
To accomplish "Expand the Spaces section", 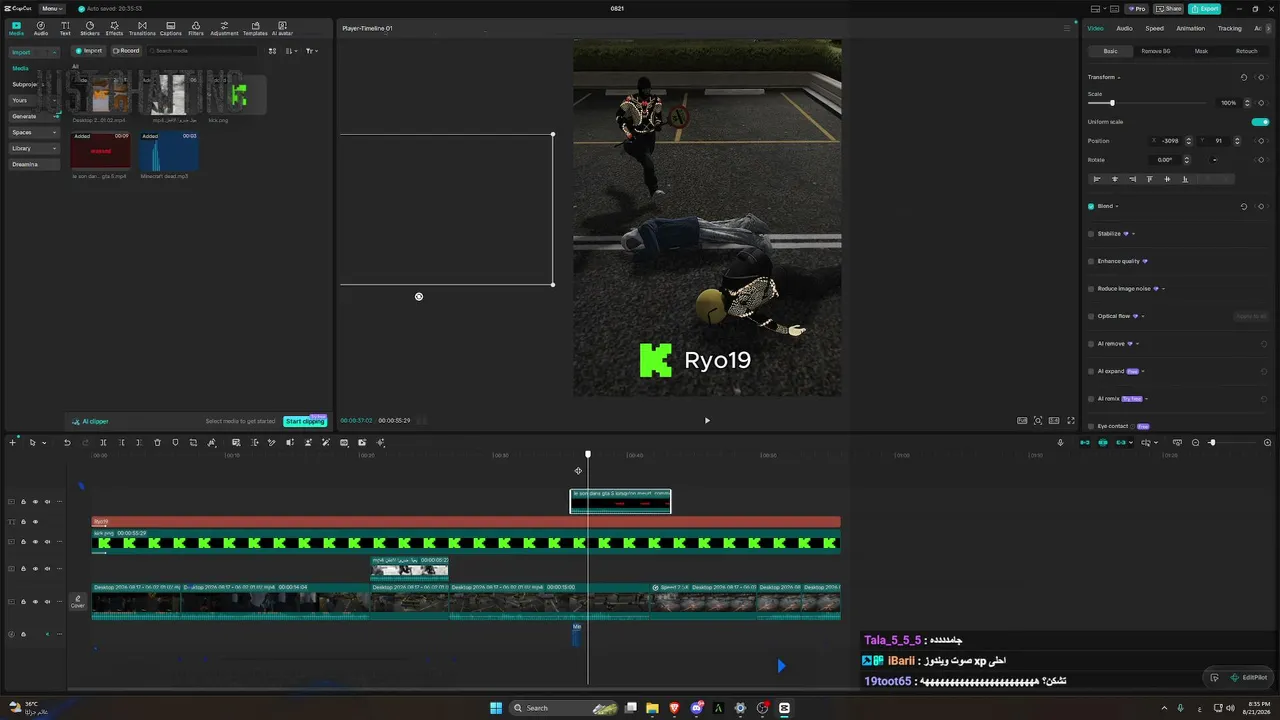I will 35,132.
